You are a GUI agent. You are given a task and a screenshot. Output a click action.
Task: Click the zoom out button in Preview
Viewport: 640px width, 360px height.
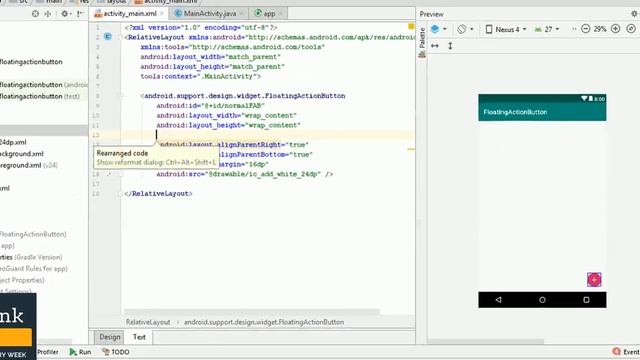pyautogui.click(x=586, y=29)
